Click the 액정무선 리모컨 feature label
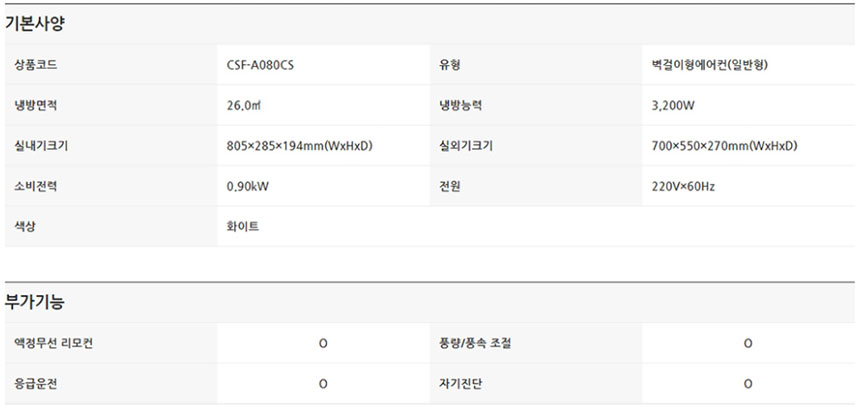The image size is (860, 409). [54, 344]
